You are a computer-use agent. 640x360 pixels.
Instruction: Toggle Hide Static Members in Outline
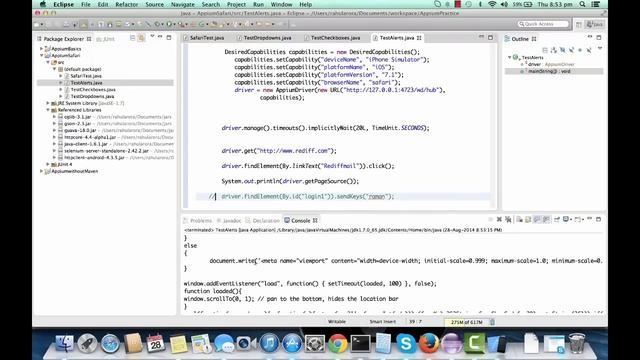pos(571,50)
